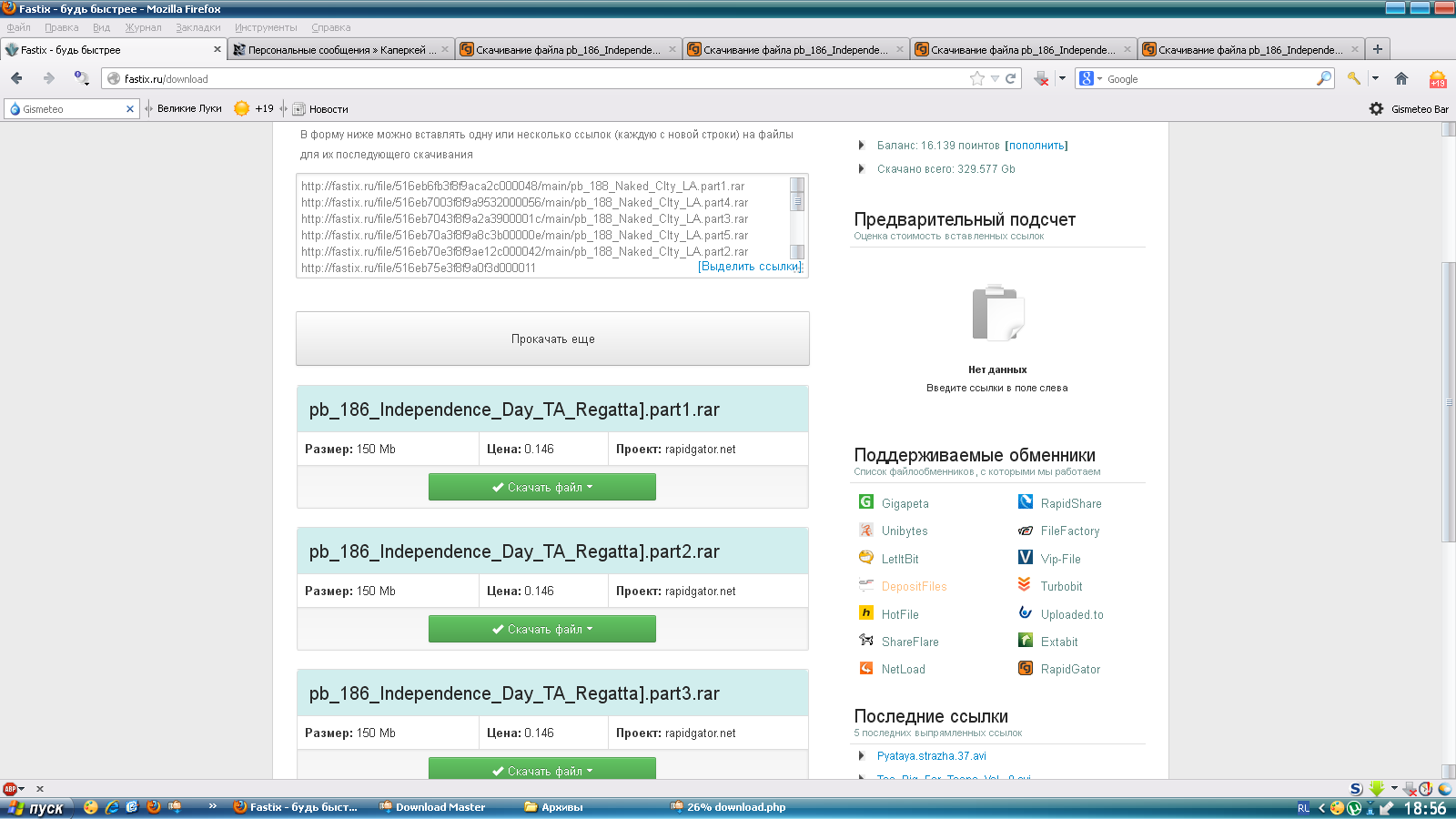1456x819 pixels.
Task: Click the Site identity globe icon
Action: (x=114, y=79)
